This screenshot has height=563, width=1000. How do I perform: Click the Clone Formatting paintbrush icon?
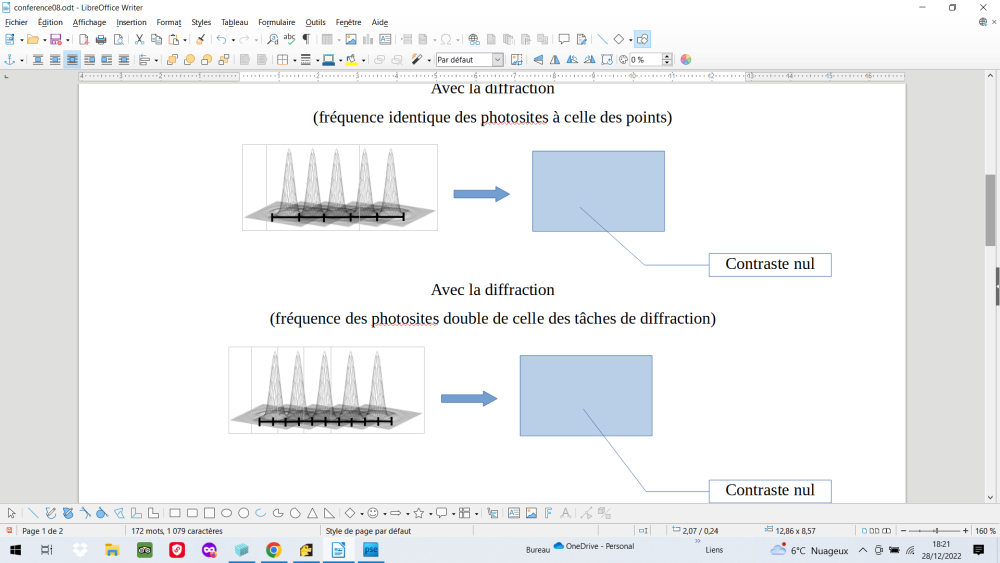[x=200, y=40]
